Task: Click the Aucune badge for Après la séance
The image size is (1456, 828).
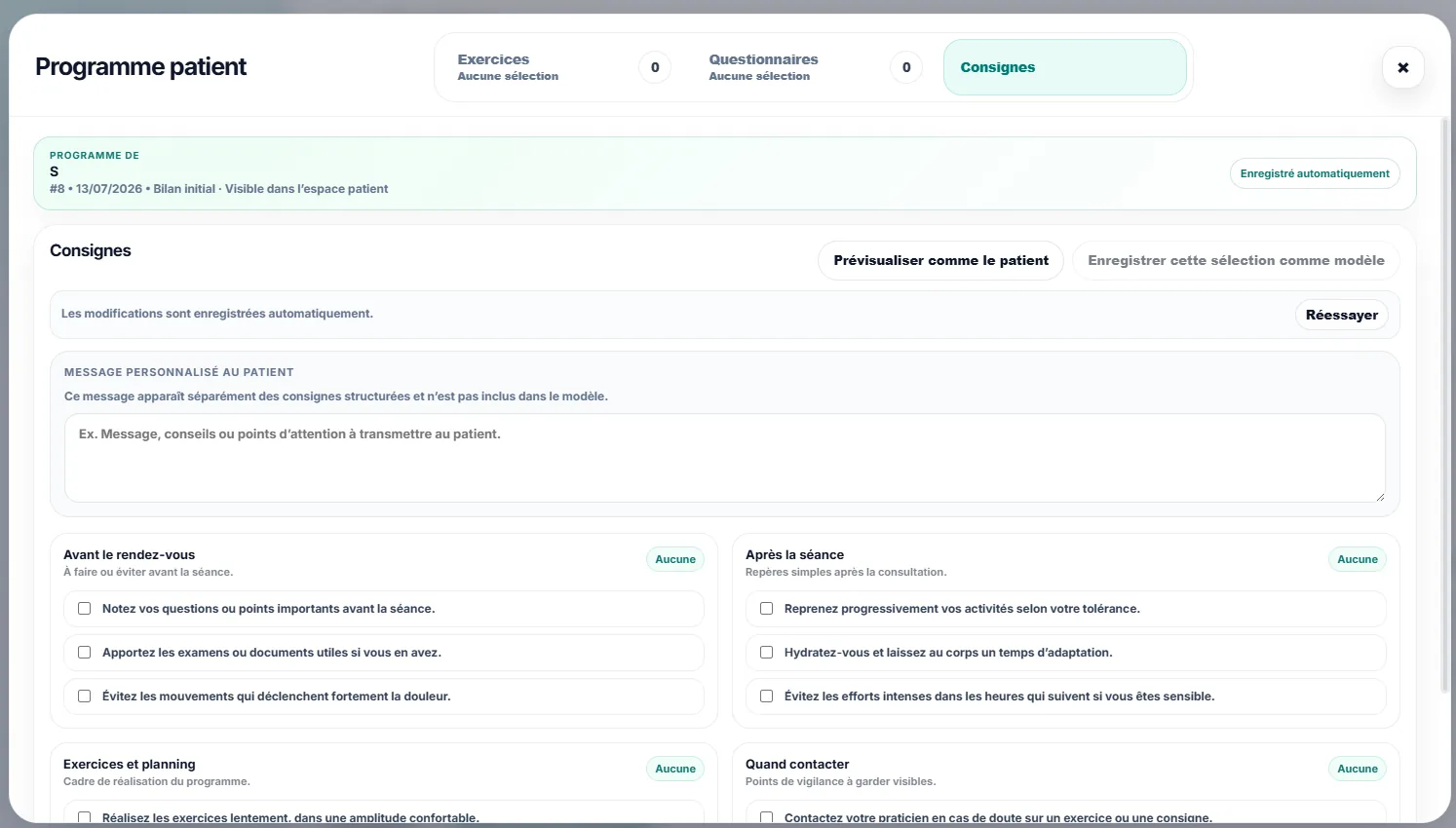Action: (1358, 559)
